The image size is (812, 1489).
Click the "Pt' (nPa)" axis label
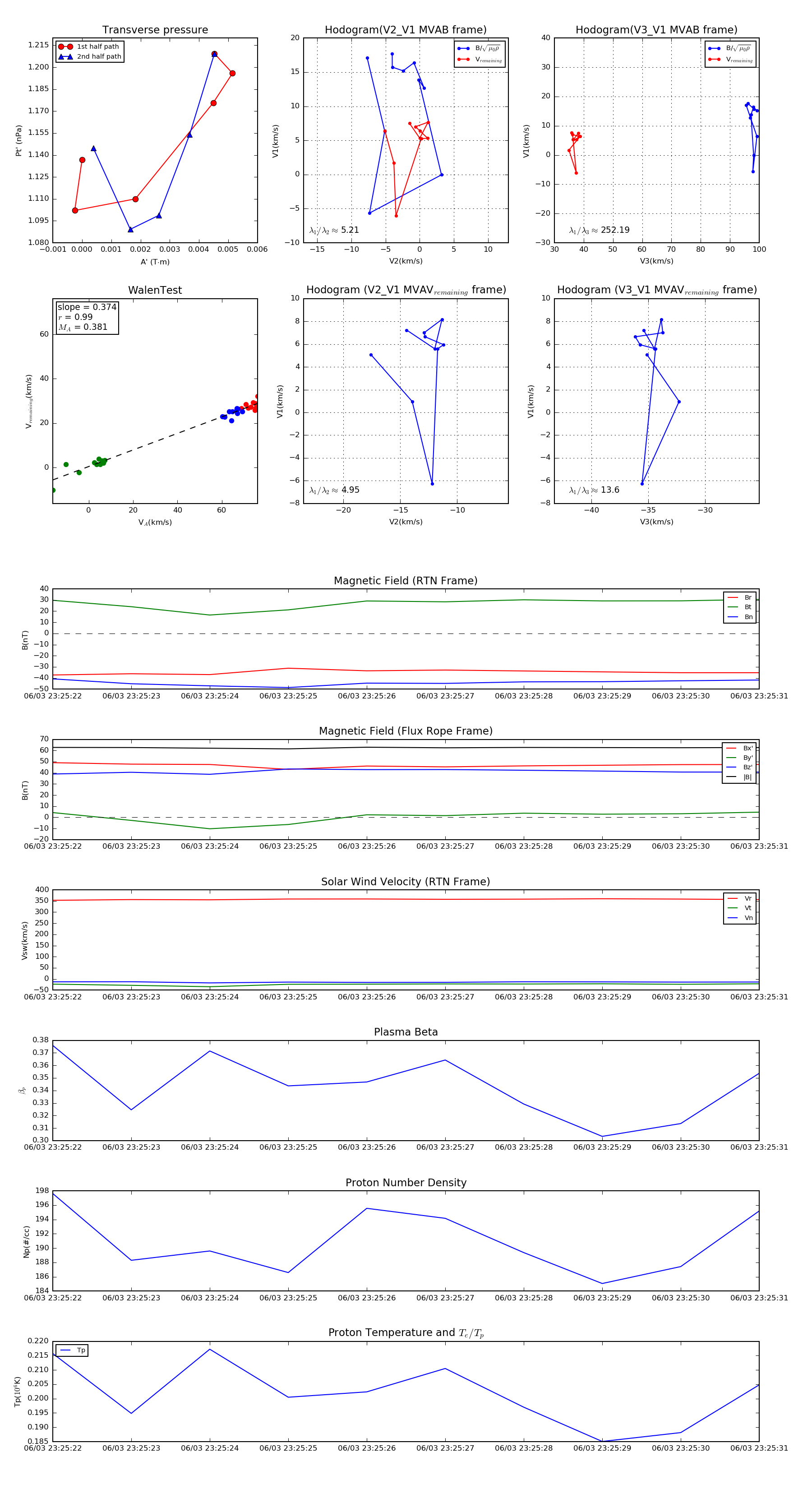pyautogui.click(x=18, y=140)
